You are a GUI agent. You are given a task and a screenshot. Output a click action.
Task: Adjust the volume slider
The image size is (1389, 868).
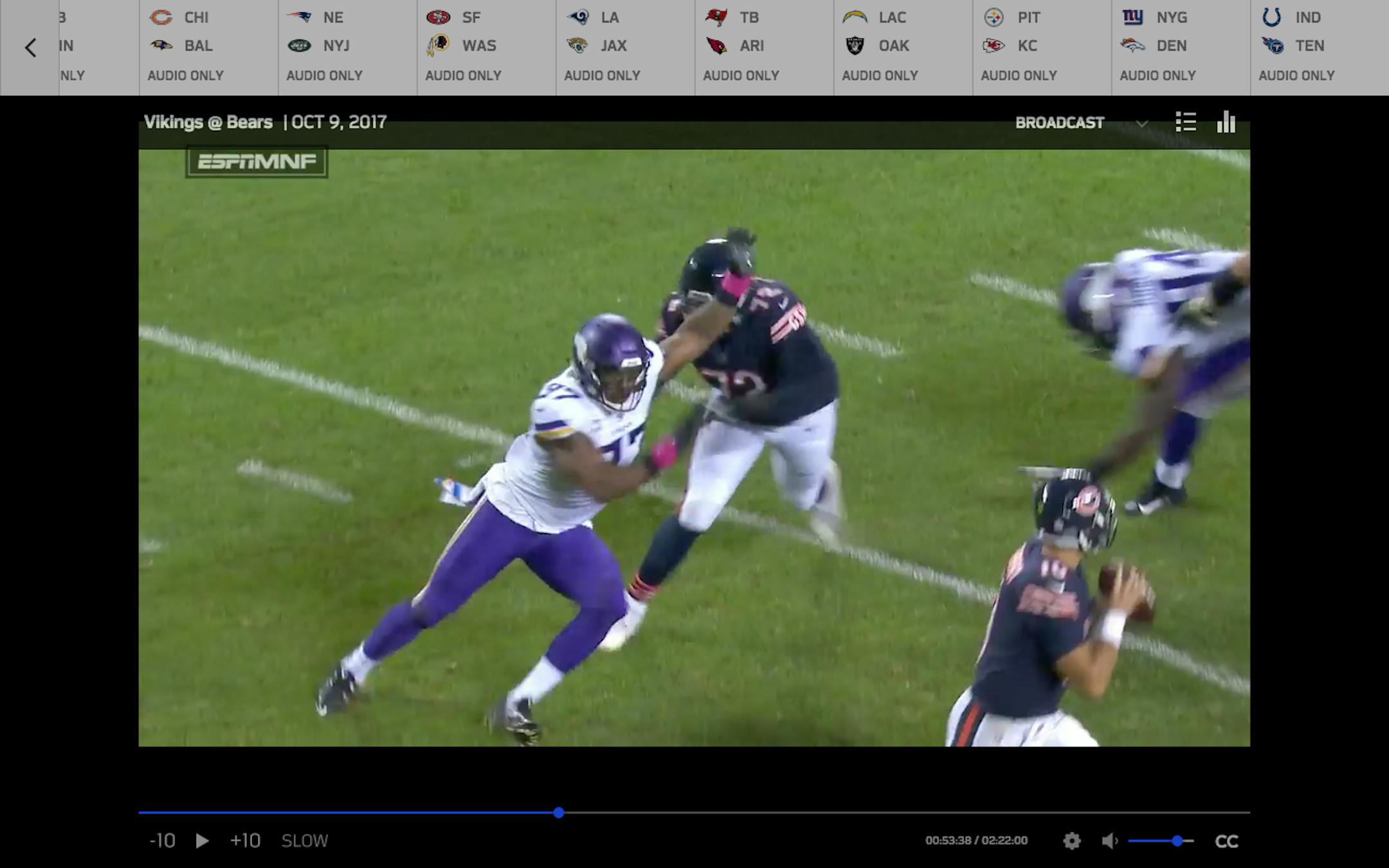pos(1161,841)
